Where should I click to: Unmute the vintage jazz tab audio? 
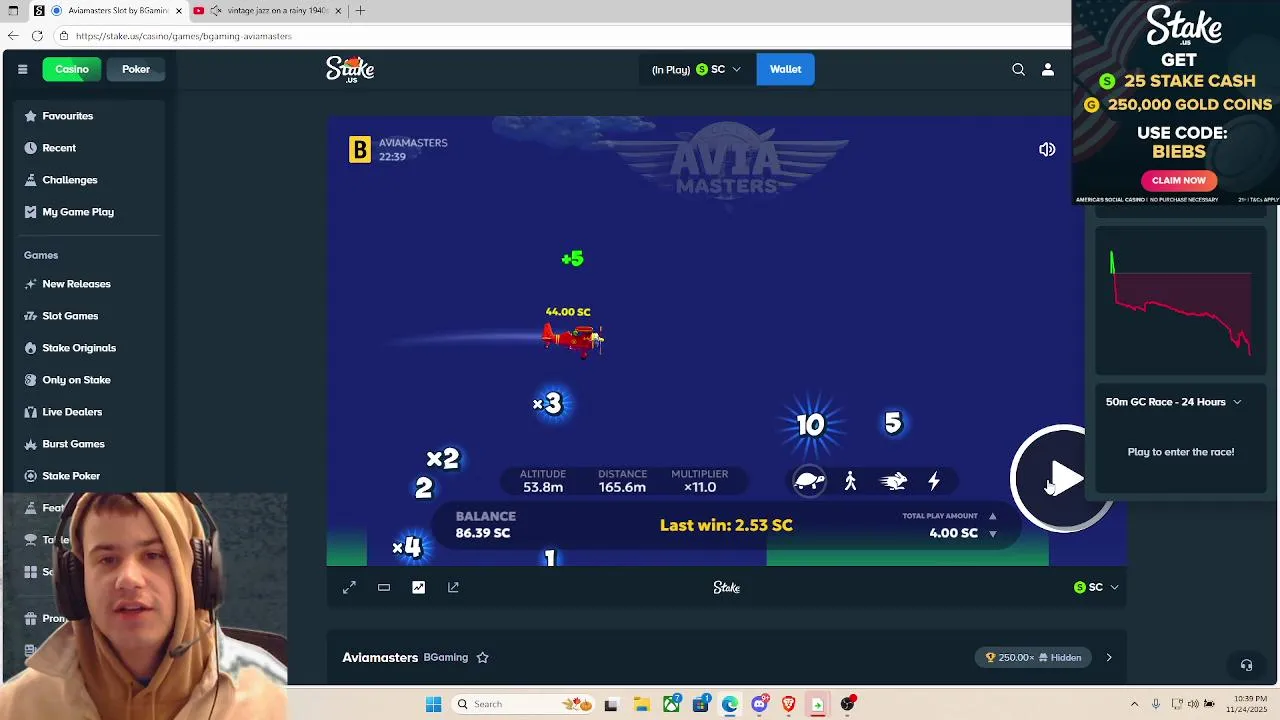216,10
